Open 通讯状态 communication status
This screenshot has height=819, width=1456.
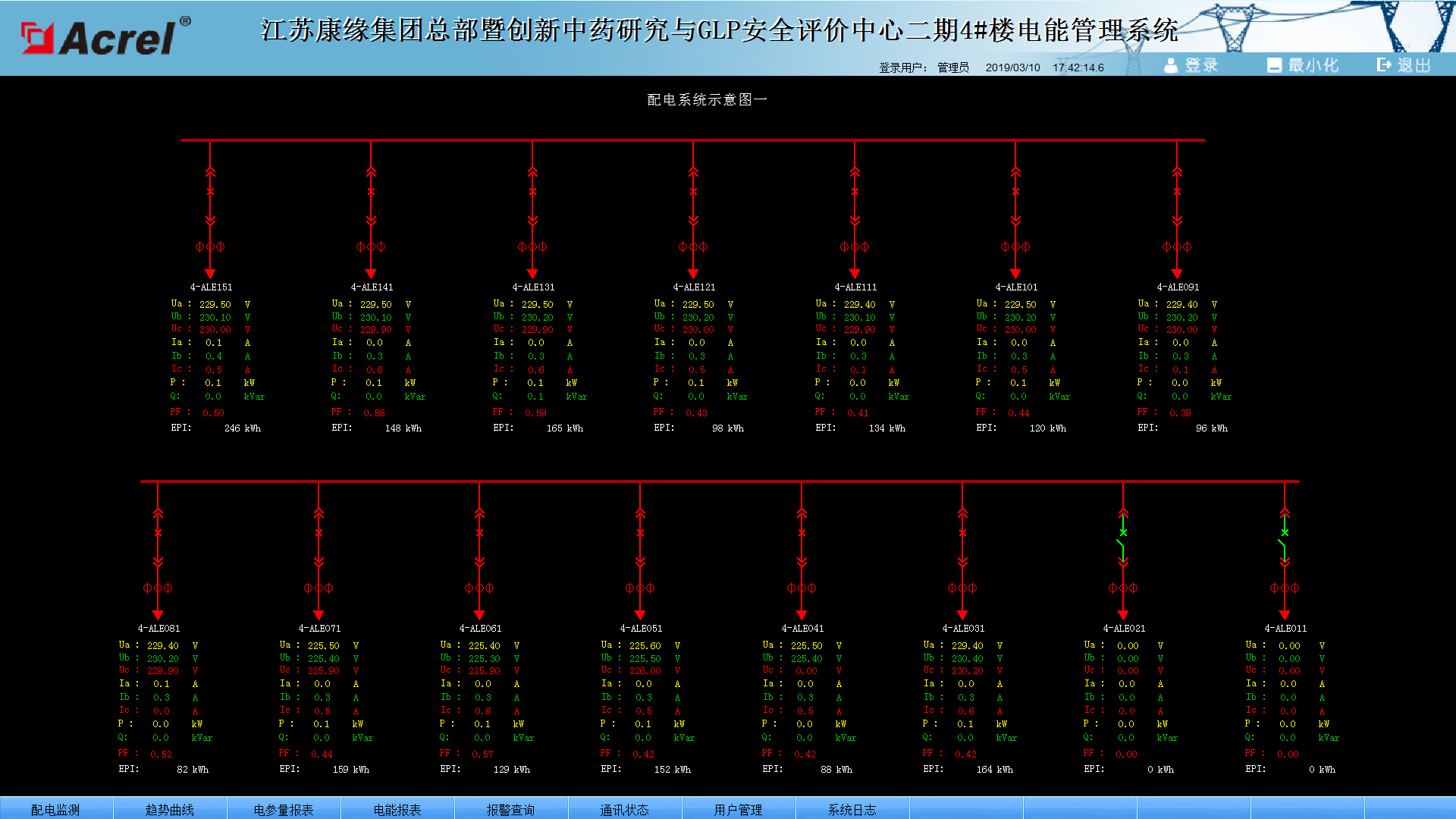click(x=624, y=809)
